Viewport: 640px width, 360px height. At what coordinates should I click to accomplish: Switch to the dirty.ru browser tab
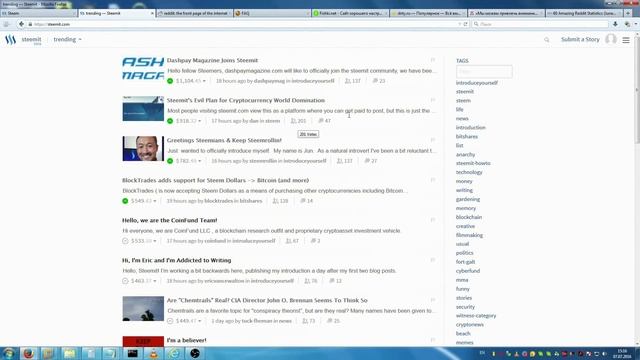(427, 13)
